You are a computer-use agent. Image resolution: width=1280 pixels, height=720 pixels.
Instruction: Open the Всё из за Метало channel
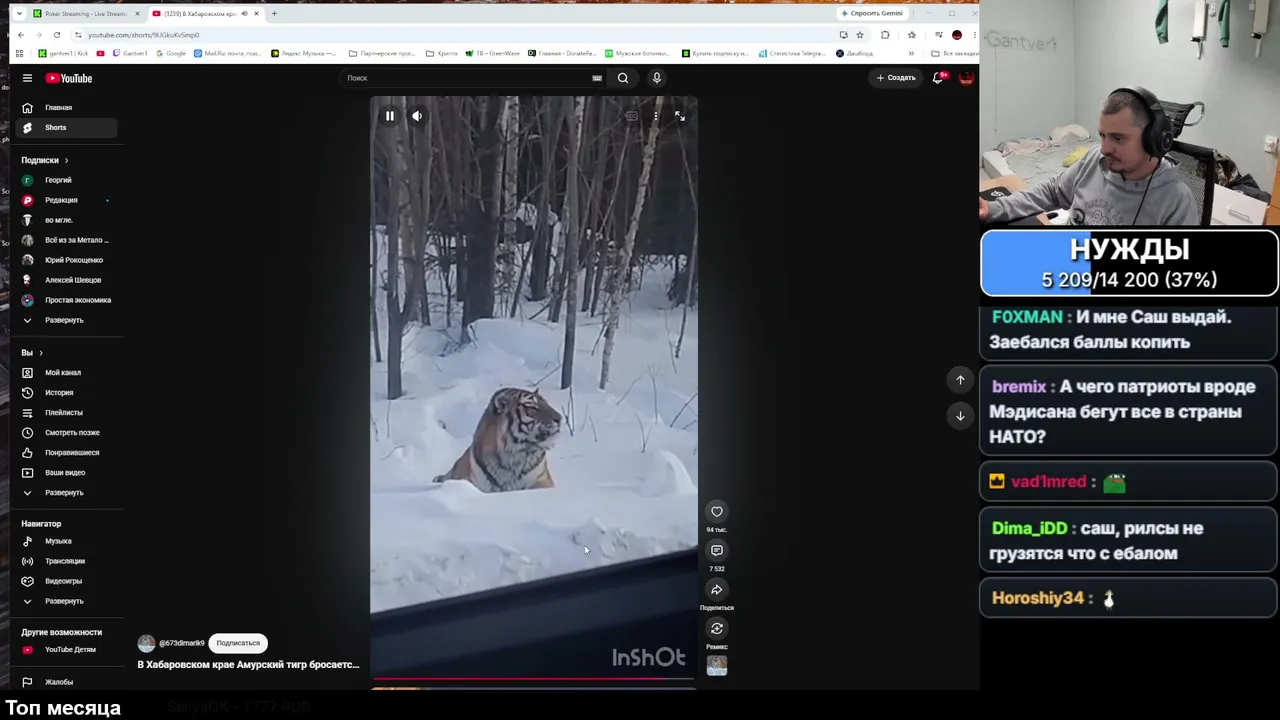point(67,240)
